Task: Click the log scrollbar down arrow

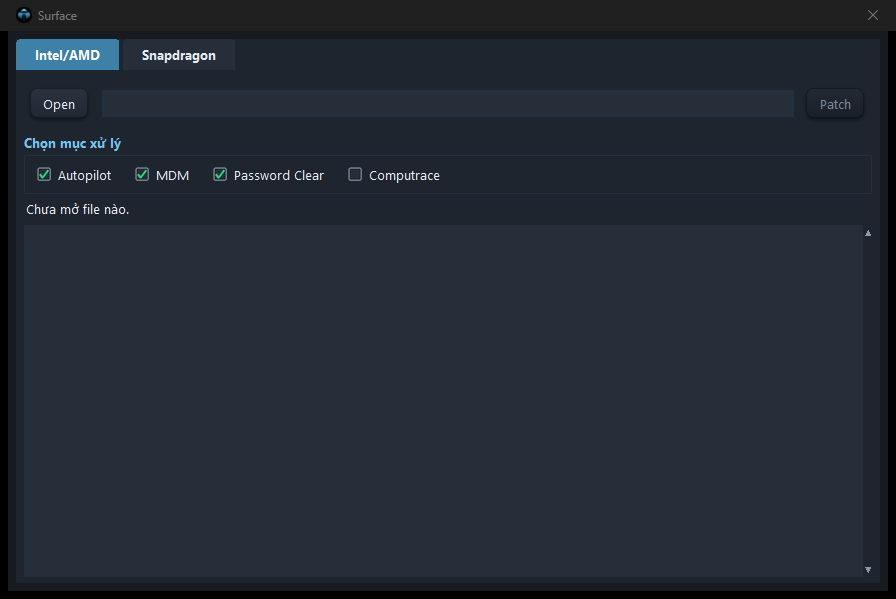Action: 868,569
